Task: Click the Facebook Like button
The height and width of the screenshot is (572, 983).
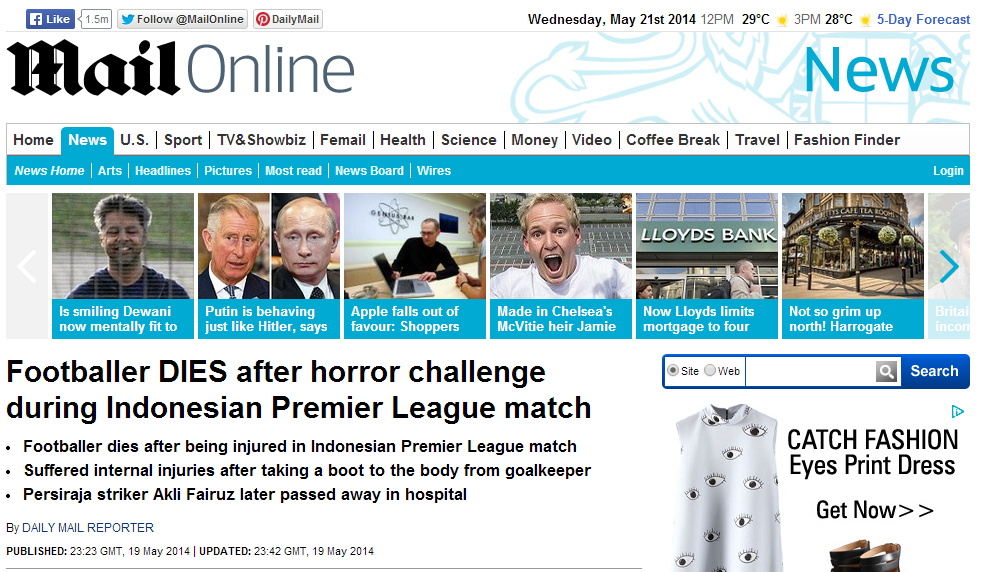Action: pos(50,19)
